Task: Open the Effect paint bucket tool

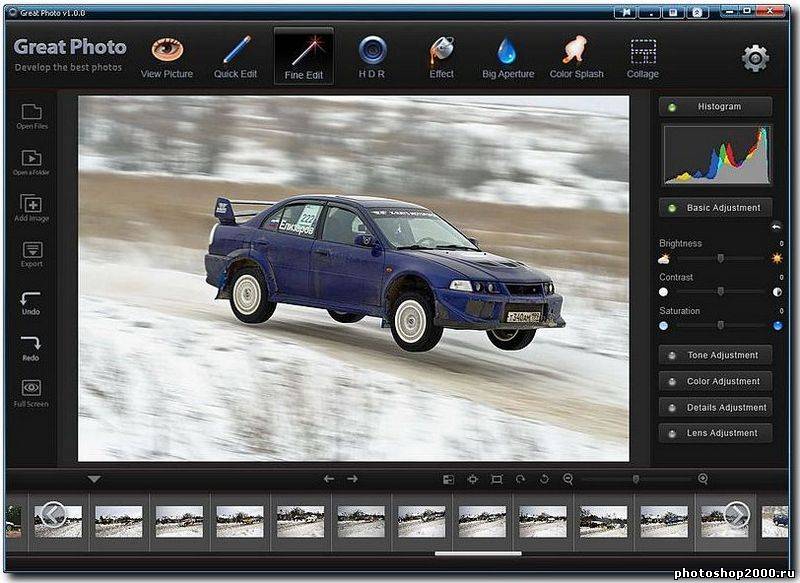Action: coord(441,56)
